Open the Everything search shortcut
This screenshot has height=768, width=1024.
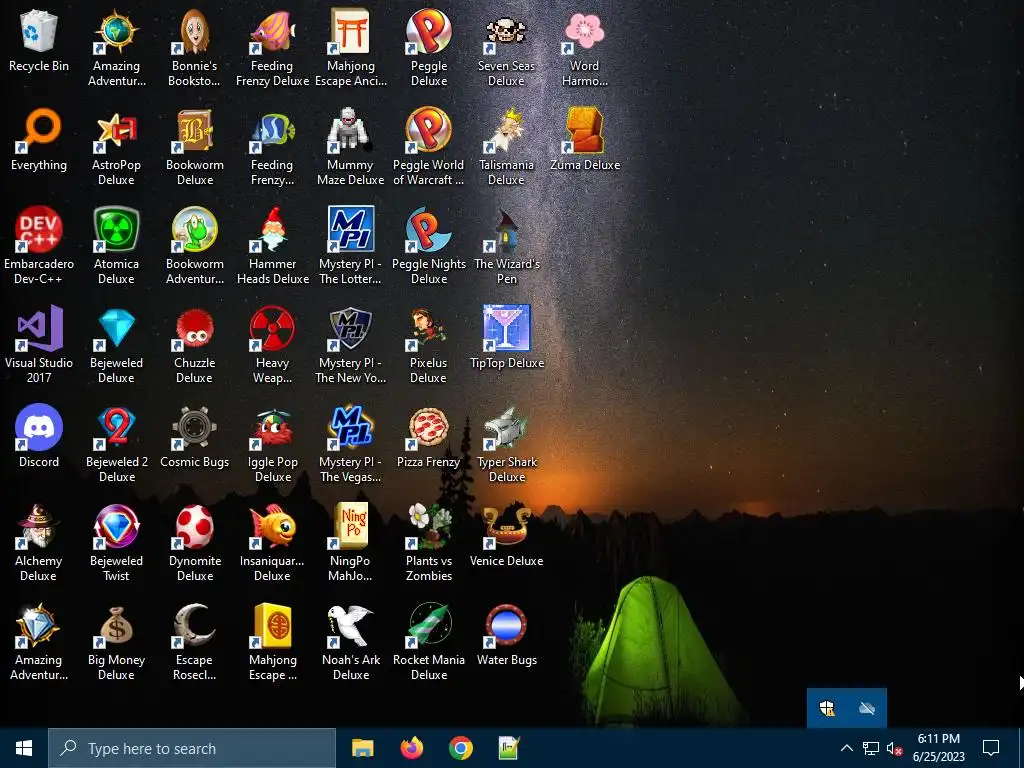click(39, 130)
